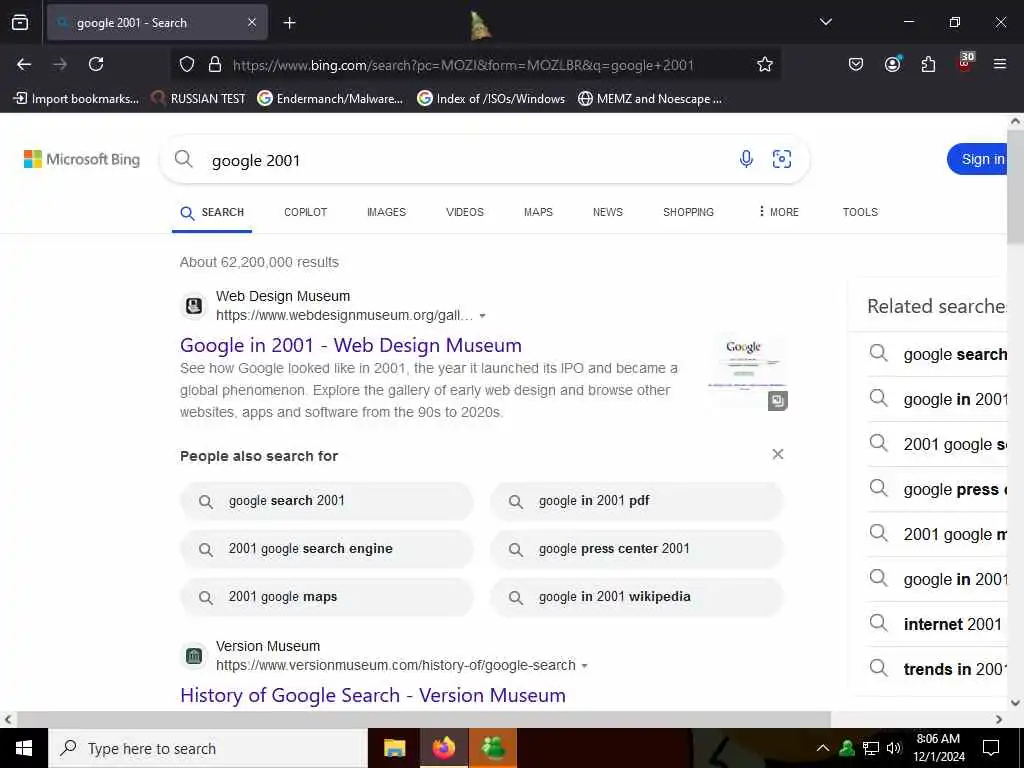Go to the Microsoft Bing logo home
Viewport: 1024px width, 768px height.
pyautogui.click(x=82, y=159)
